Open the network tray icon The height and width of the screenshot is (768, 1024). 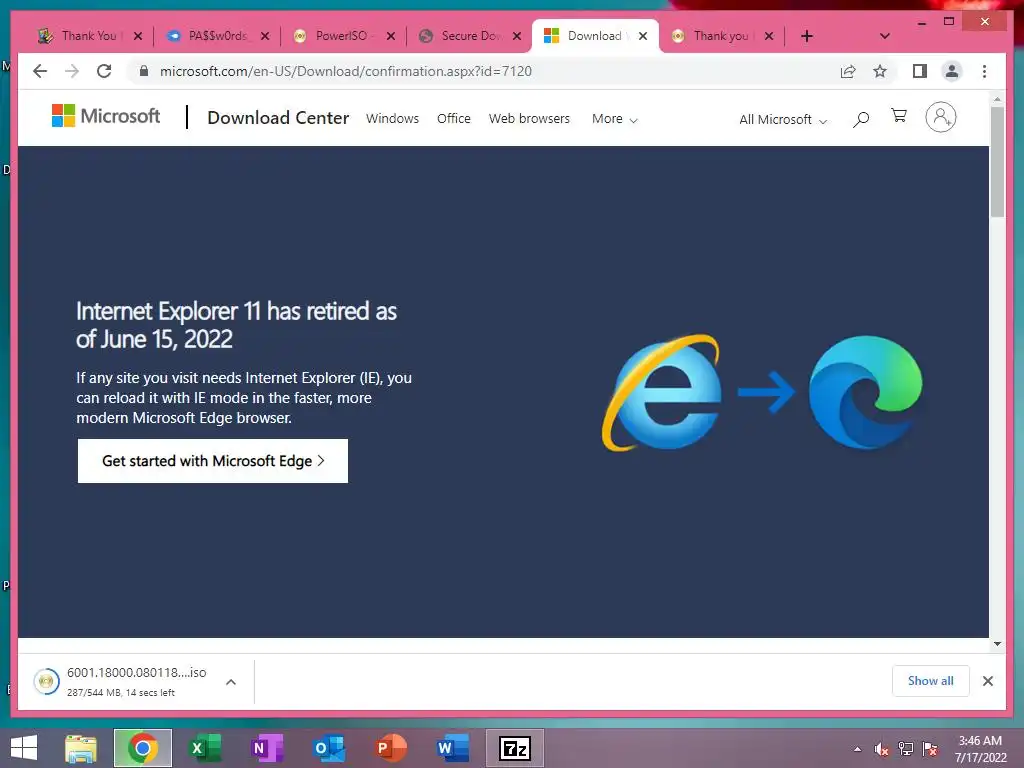coord(905,749)
